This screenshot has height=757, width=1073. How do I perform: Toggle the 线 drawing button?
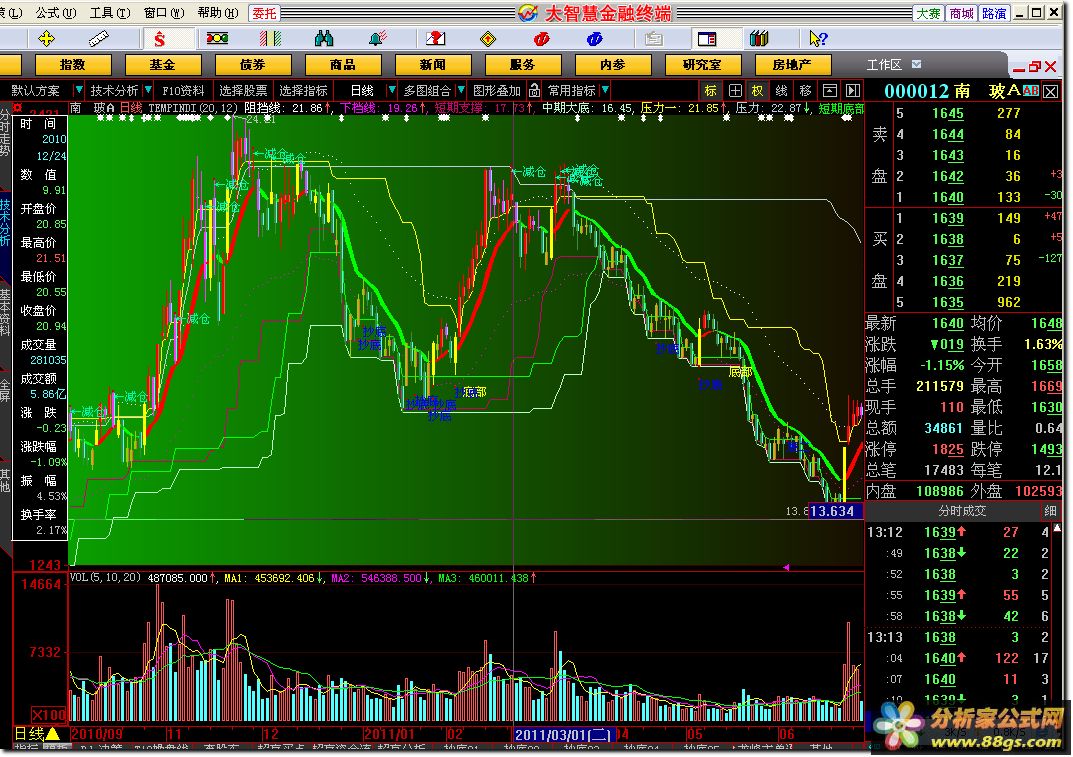pyautogui.click(x=781, y=90)
